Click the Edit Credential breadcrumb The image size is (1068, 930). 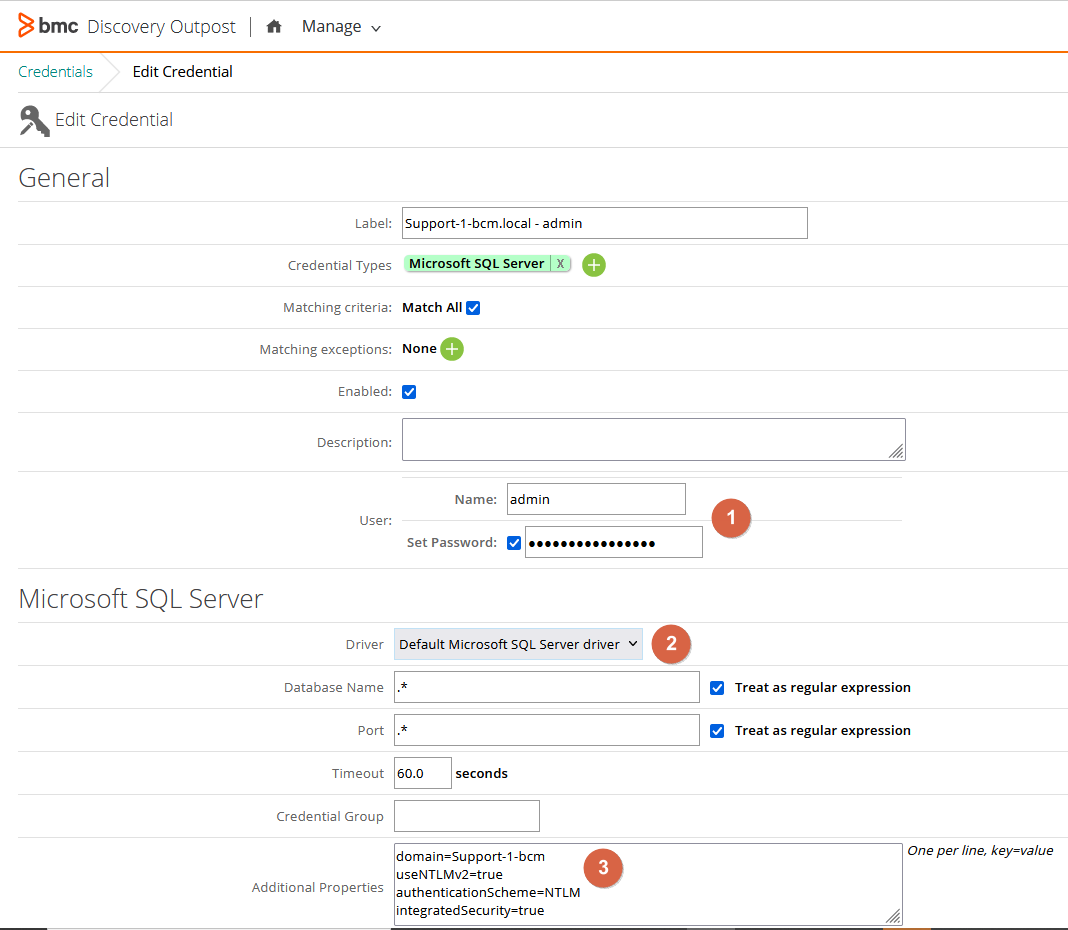(x=183, y=72)
